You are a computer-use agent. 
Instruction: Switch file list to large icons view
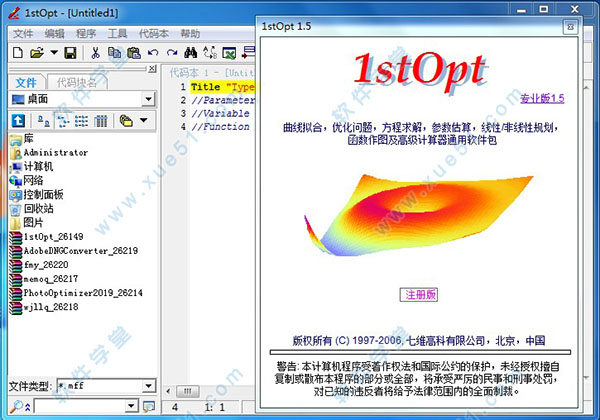(44, 121)
